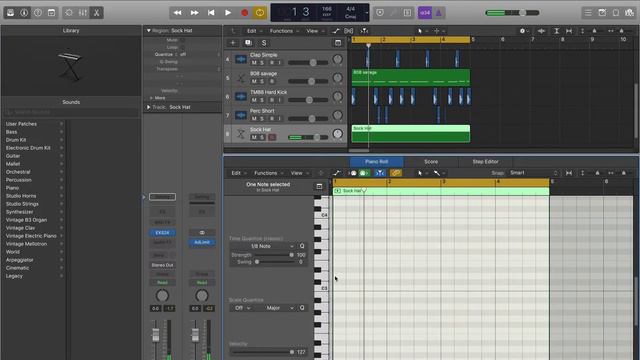Adjust the master volume slider
640x360 pixels.
513,13
